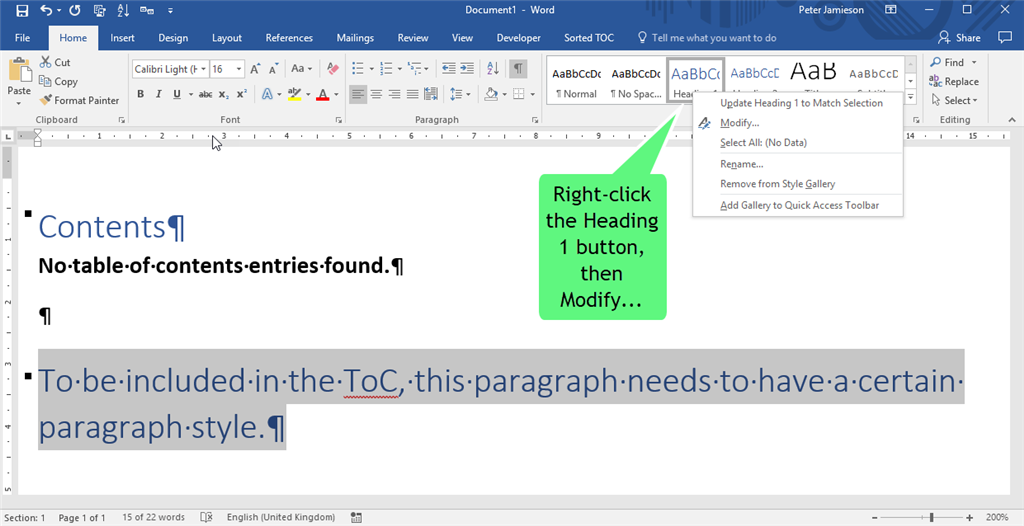Apply Strikethrough to text
1024x526 pixels.
(205, 95)
